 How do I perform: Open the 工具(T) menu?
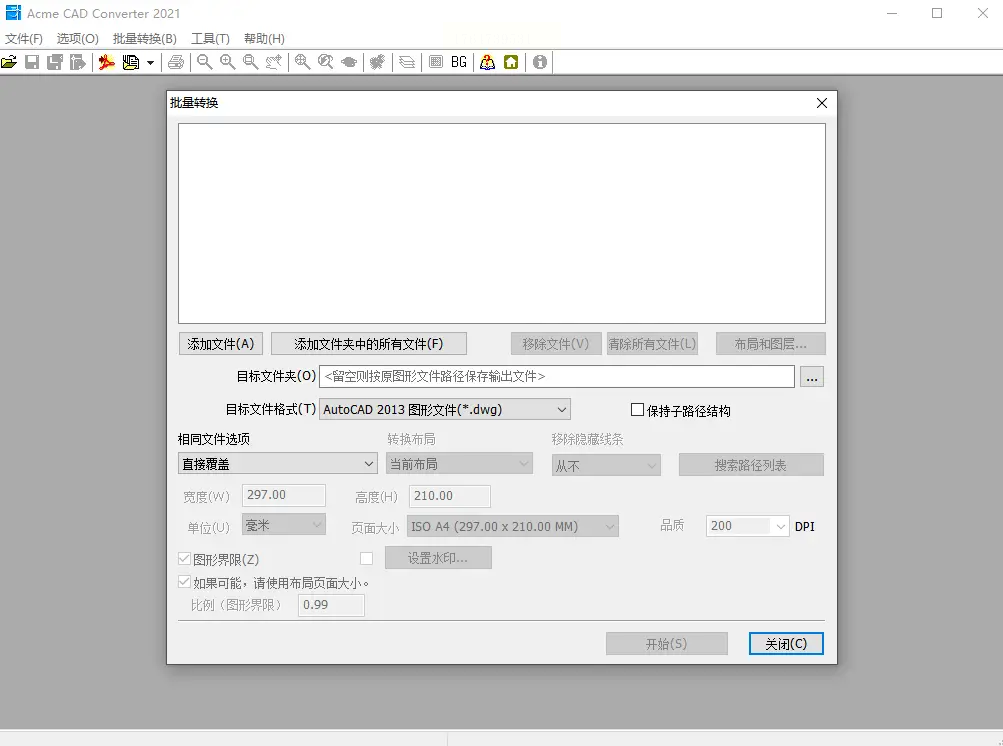[210, 38]
